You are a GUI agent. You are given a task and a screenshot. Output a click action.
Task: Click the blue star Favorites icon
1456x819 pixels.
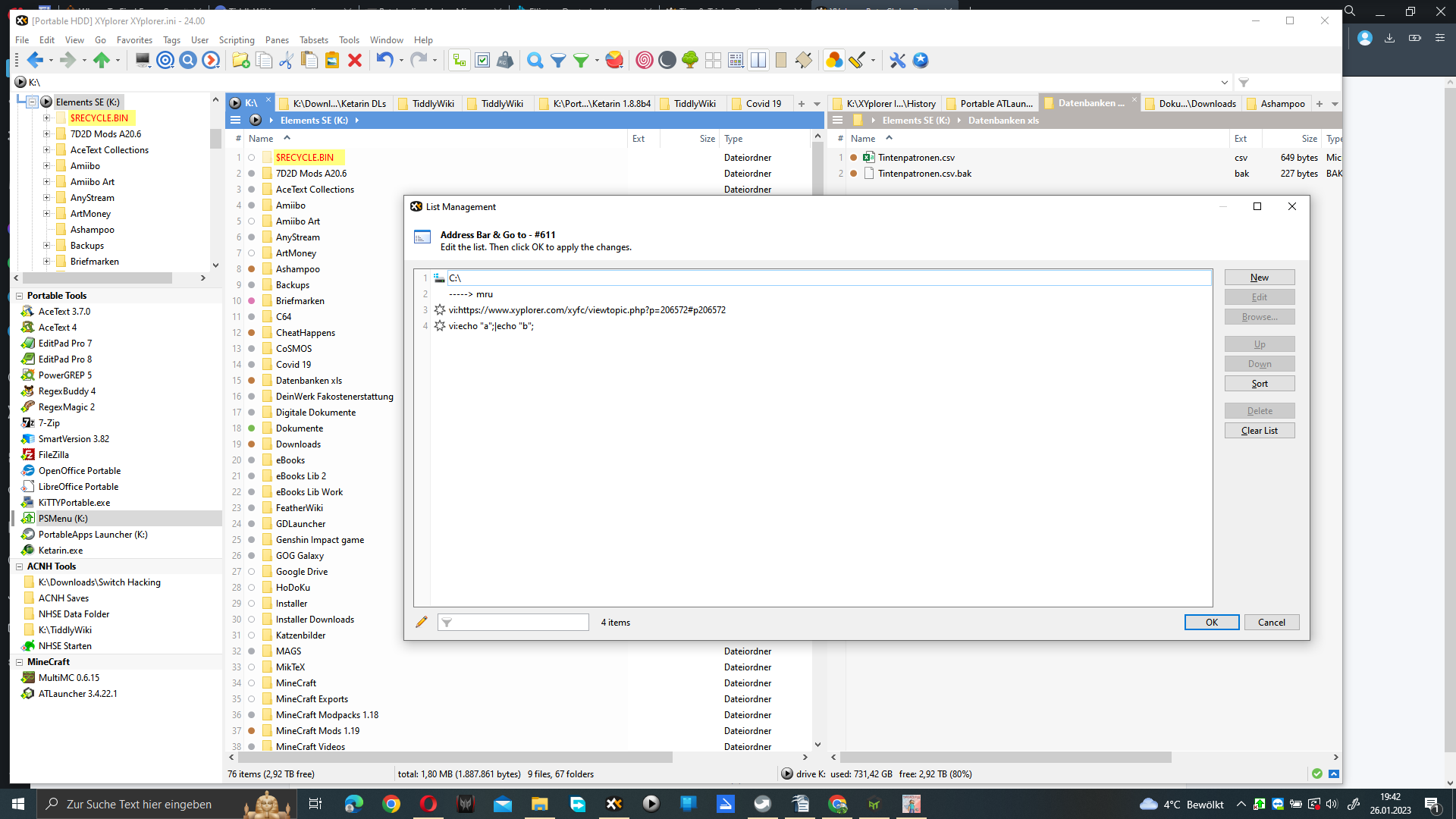click(921, 61)
